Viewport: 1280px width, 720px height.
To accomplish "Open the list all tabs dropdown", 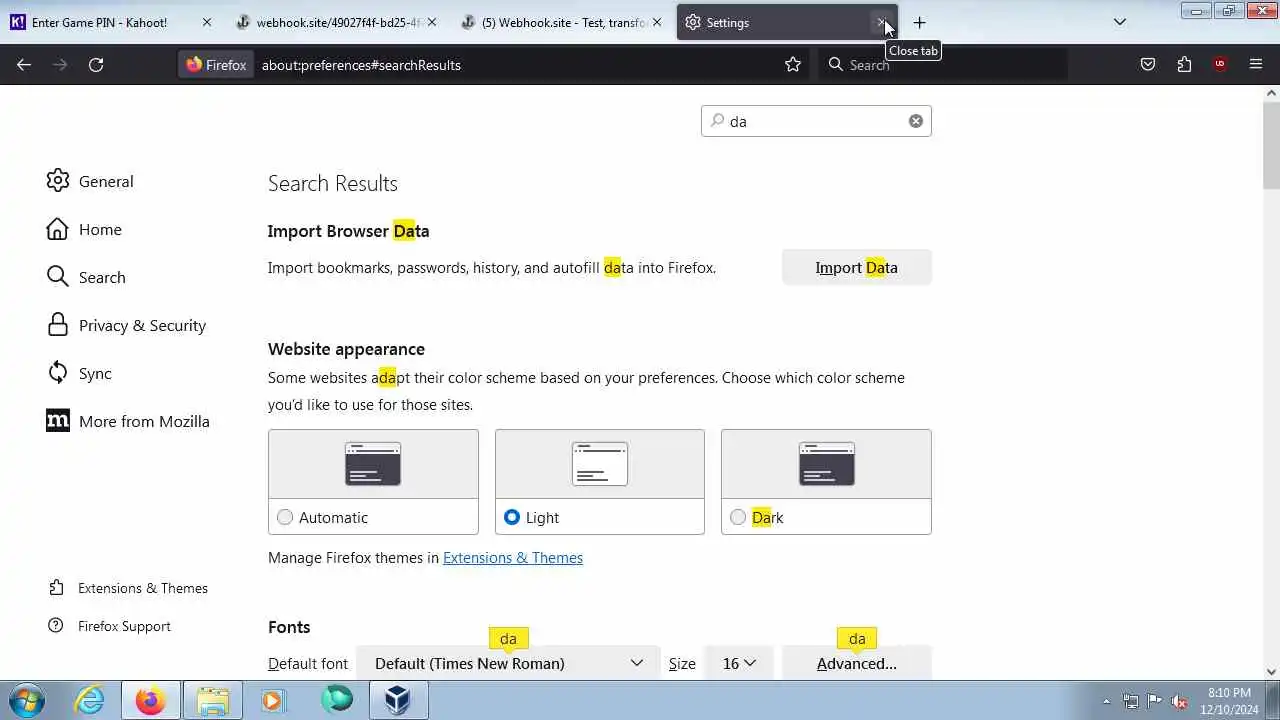I will tap(1120, 22).
